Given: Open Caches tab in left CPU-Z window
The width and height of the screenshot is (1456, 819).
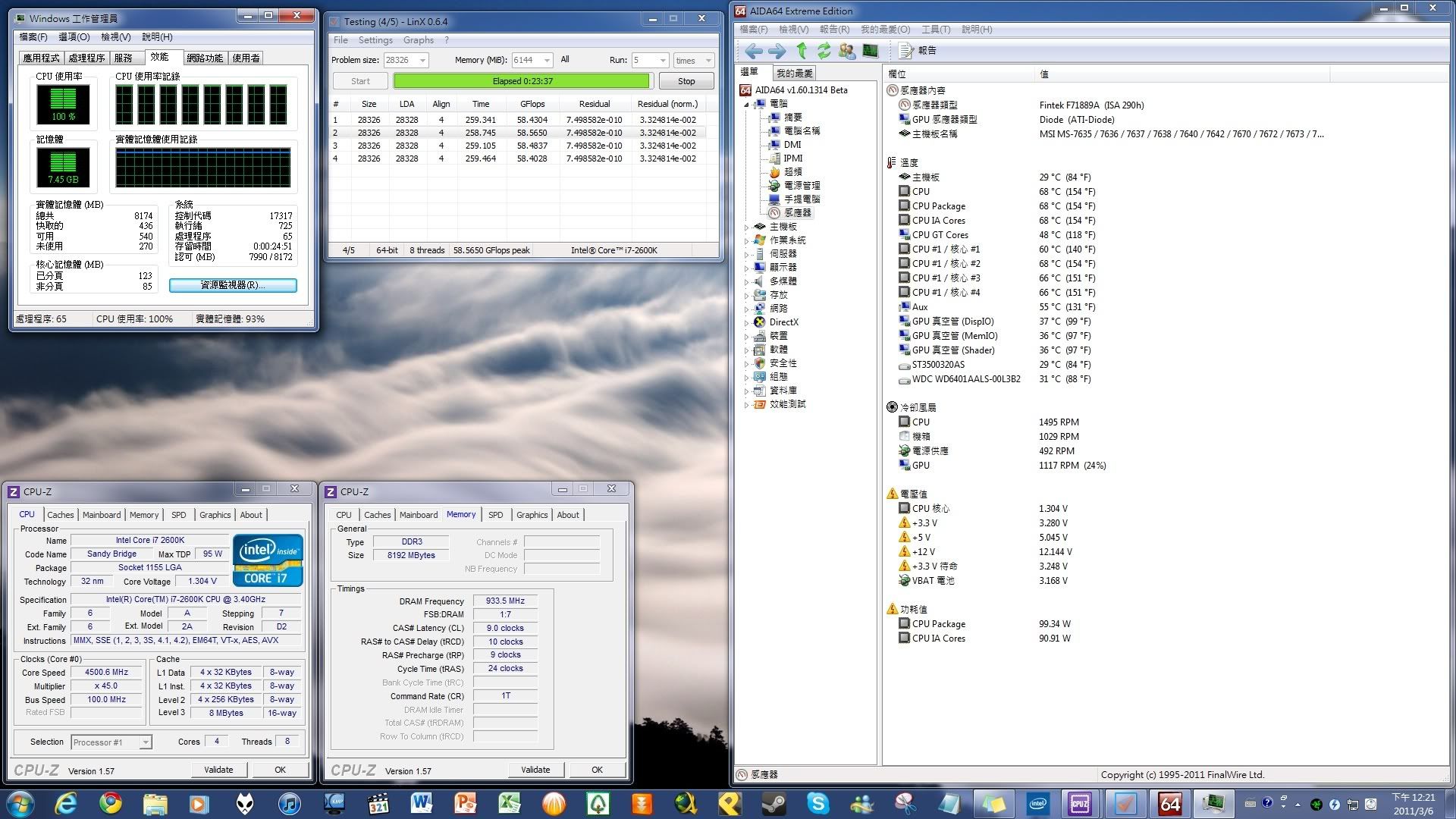Looking at the screenshot, I should (61, 515).
